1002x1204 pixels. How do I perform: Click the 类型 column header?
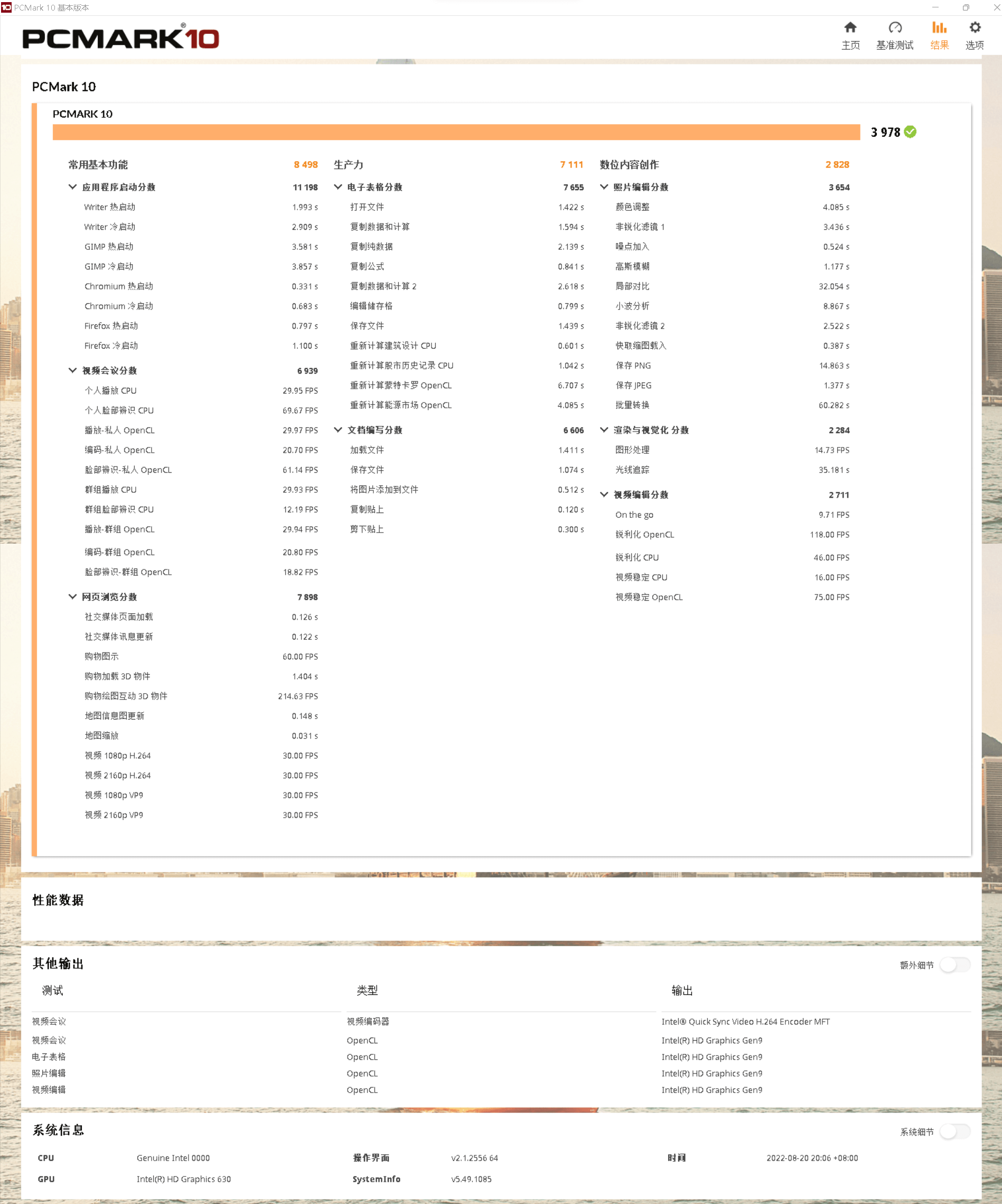(367, 990)
